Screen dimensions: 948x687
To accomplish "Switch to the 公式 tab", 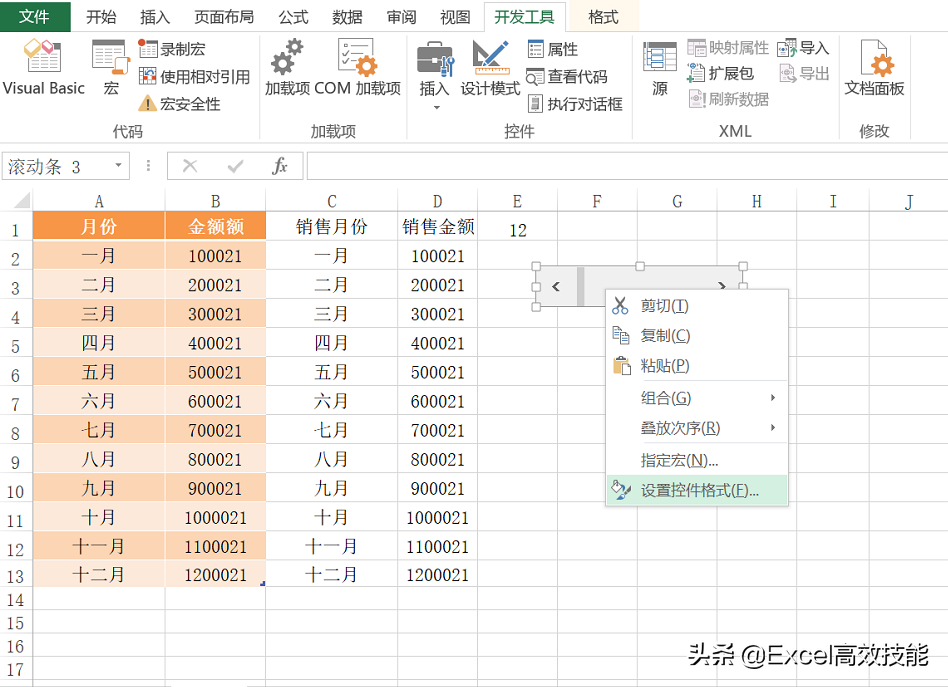I will click(x=293, y=17).
